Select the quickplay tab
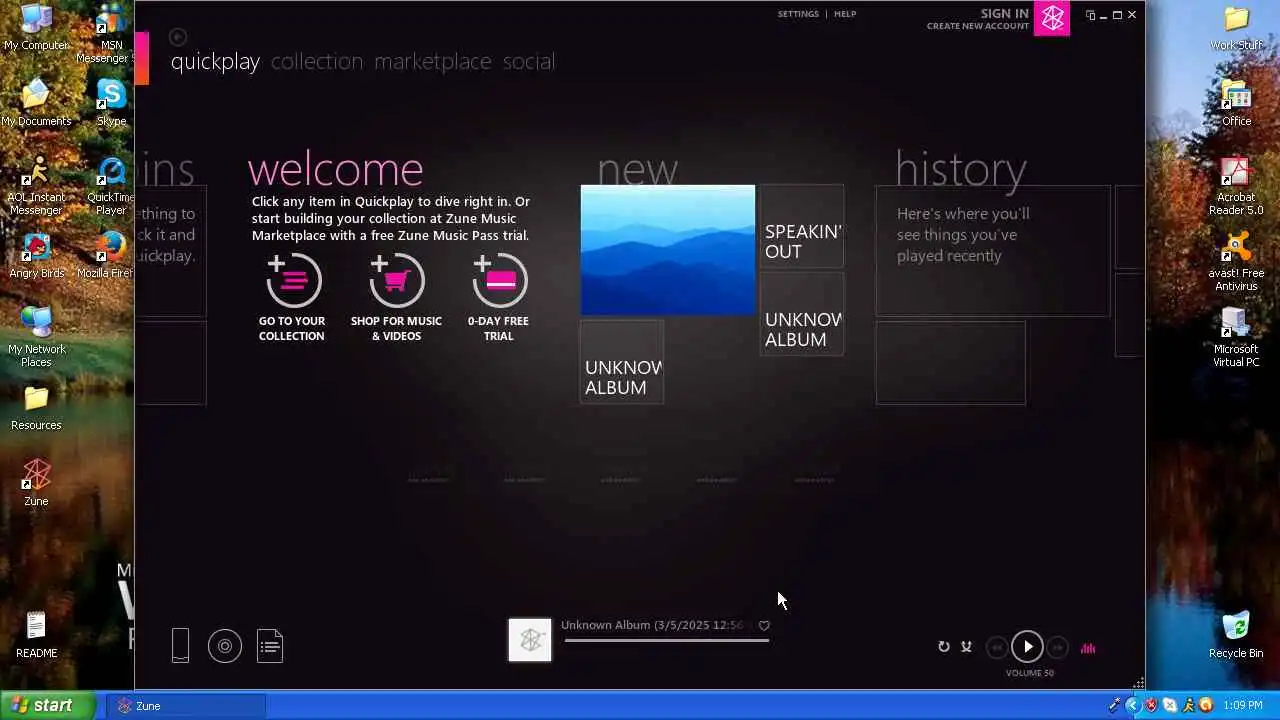Viewport: 1280px width, 720px height. tap(215, 62)
